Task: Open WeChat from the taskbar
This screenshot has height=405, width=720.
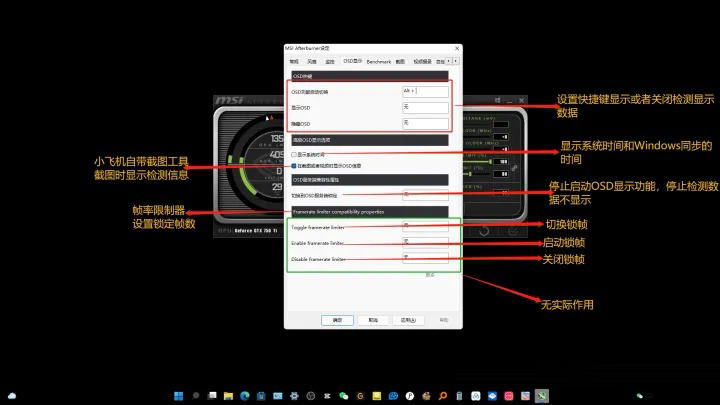Action: 343,396
